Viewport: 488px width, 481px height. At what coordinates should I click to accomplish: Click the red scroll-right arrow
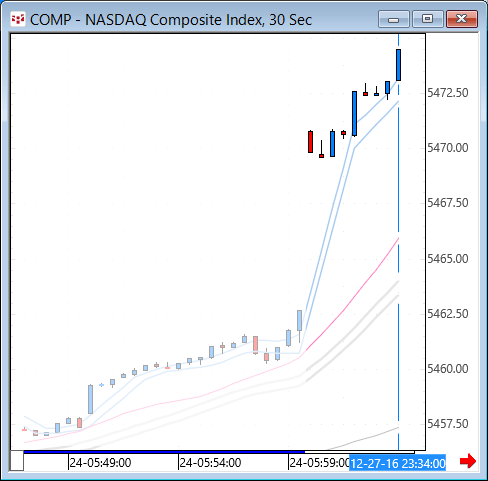tap(468, 461)
